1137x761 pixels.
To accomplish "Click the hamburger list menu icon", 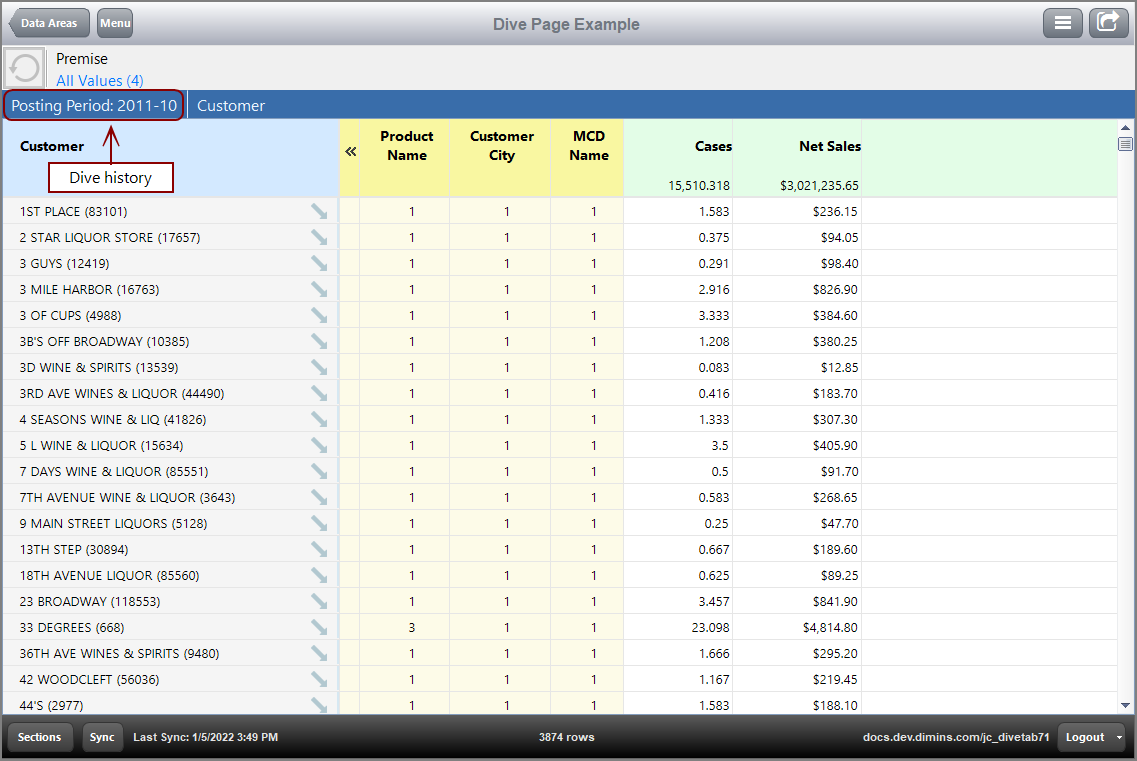I will coord(1062,23).
